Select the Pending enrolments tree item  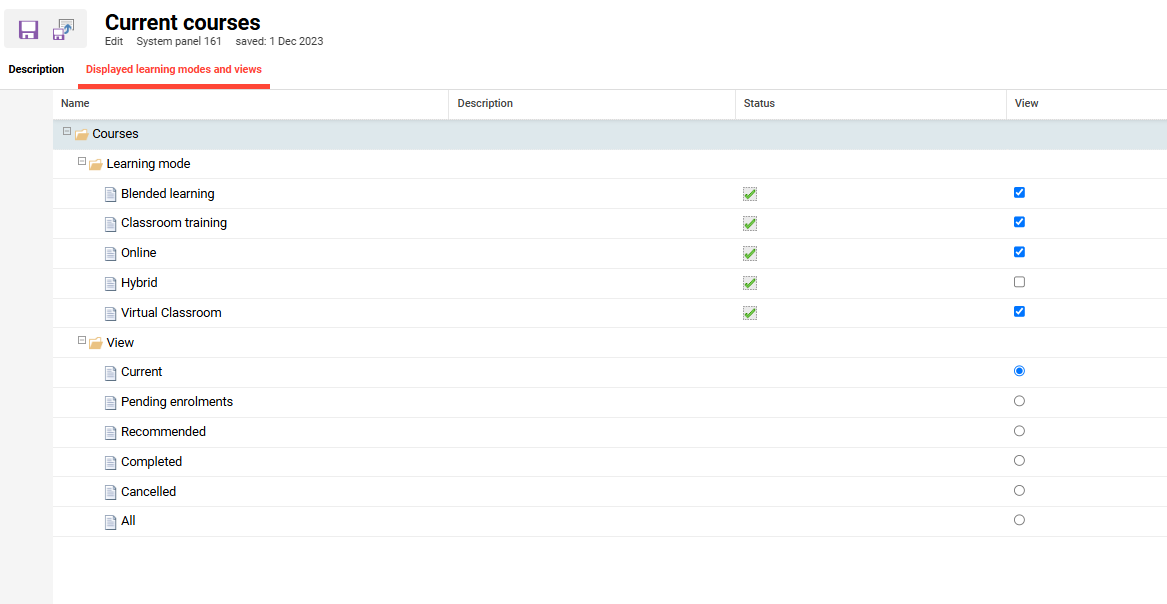tap(177, 402)
